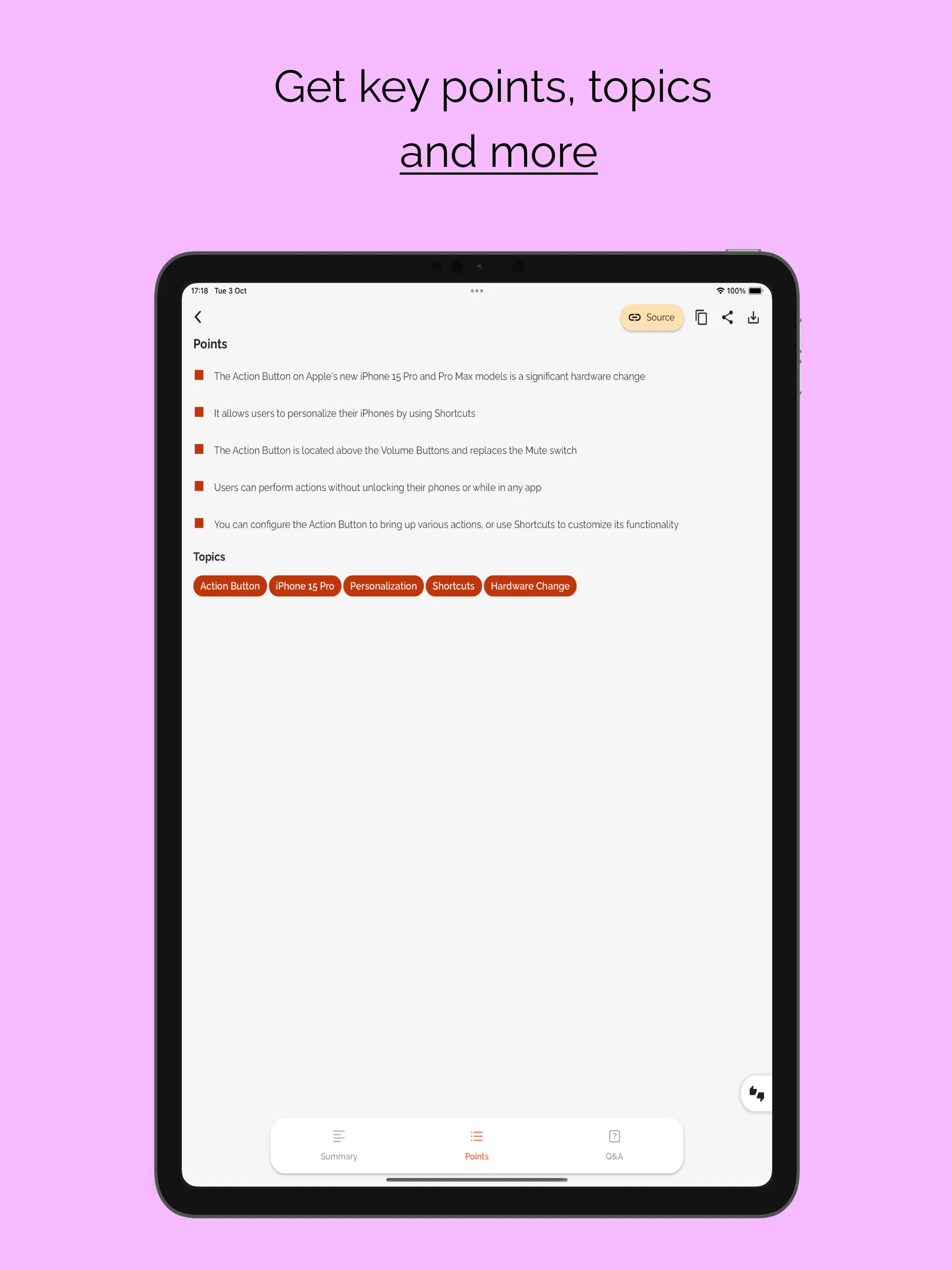The height and width of the screenshot is (1270, 952).
Task: Select the Hardware Change topic tag
Action: [x=530, y=585]
